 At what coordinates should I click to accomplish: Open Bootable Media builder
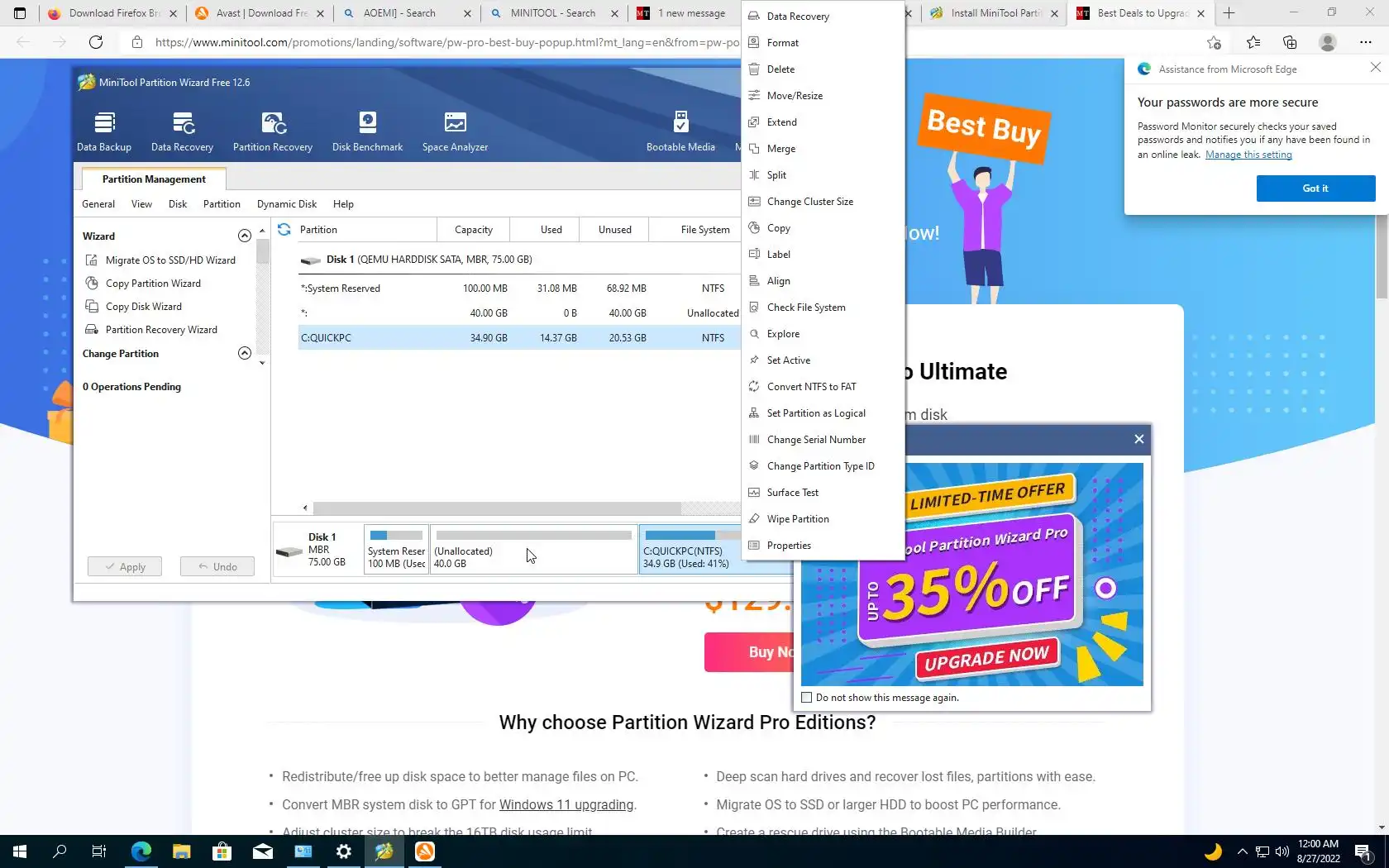[x=680, y=131]
